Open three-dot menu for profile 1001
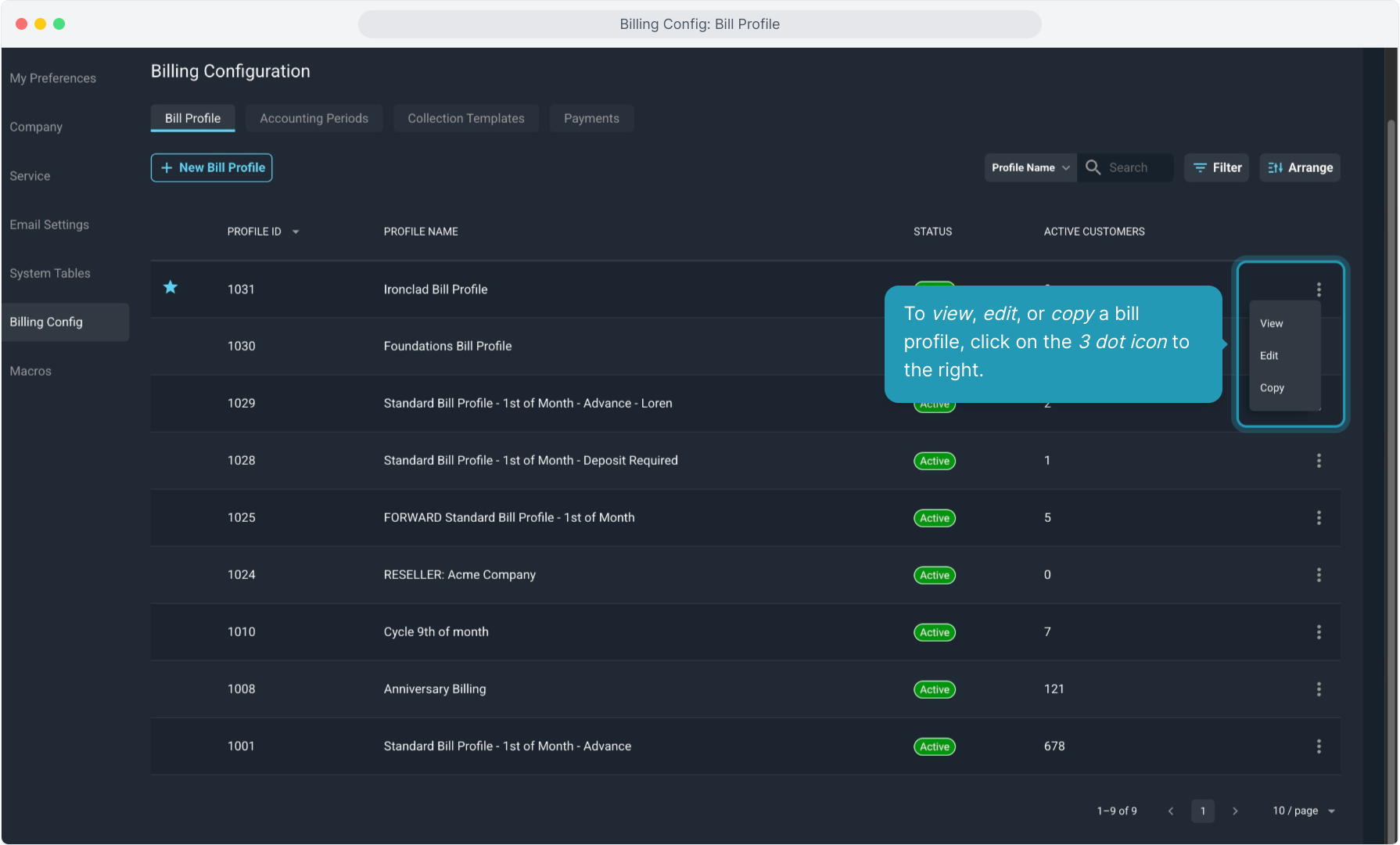The height and width of the screenshot is (845, 1400). click(1319, 746)
